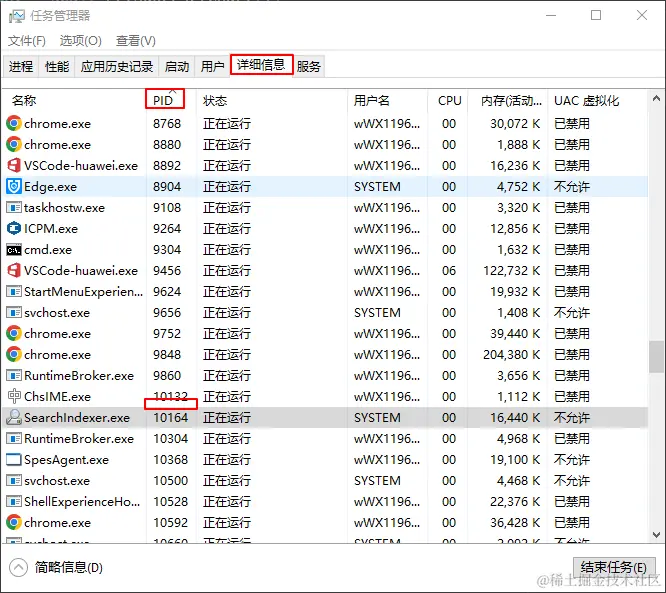Select the 204,380 K memory value
The height and width of the screenshot is (593, 666).
coord(511,355)
